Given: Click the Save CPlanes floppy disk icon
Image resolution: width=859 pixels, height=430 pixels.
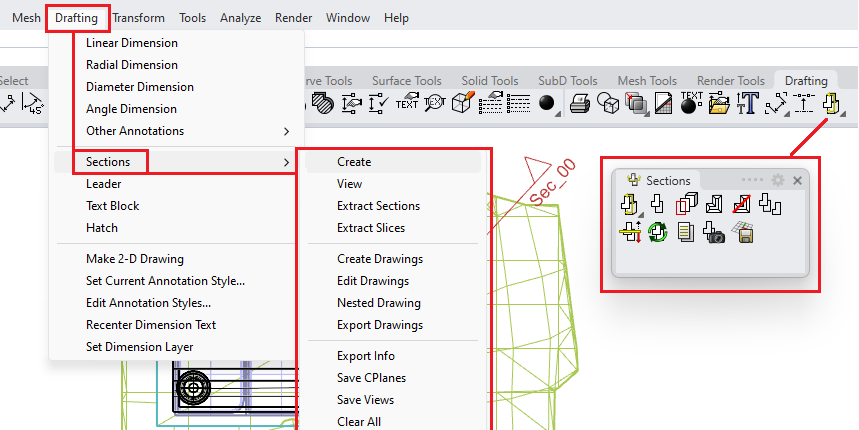Looking at the screenshot, I should tap(742, 234).
